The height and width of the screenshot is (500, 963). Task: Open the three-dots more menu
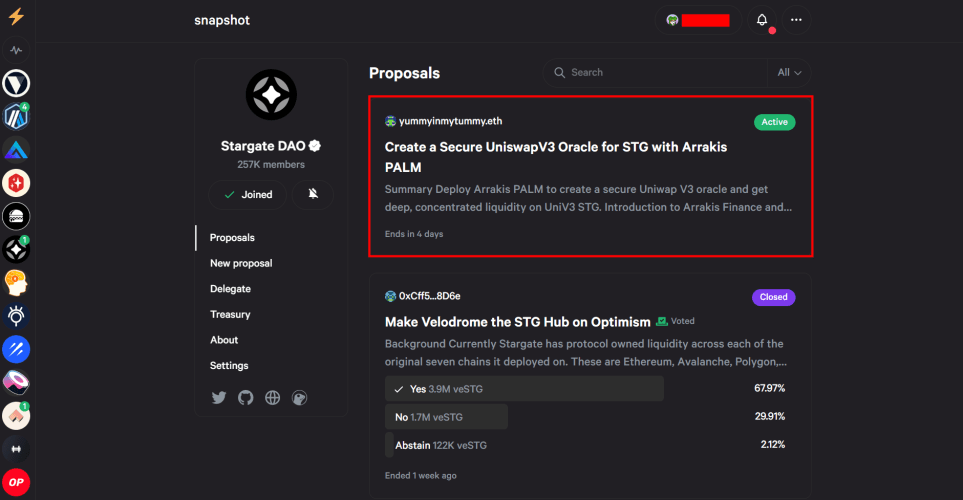[x=796, y=20]
